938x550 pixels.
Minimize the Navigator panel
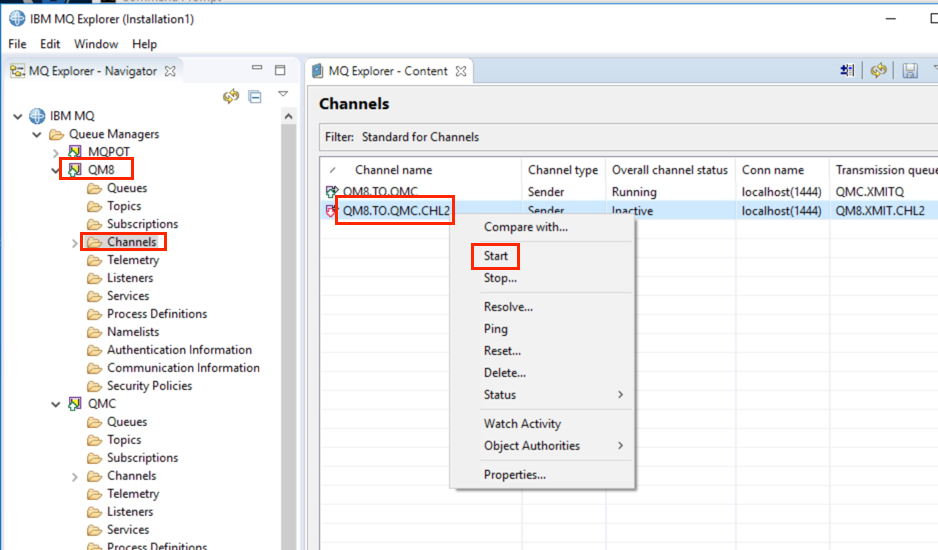(x=257, y=68)
